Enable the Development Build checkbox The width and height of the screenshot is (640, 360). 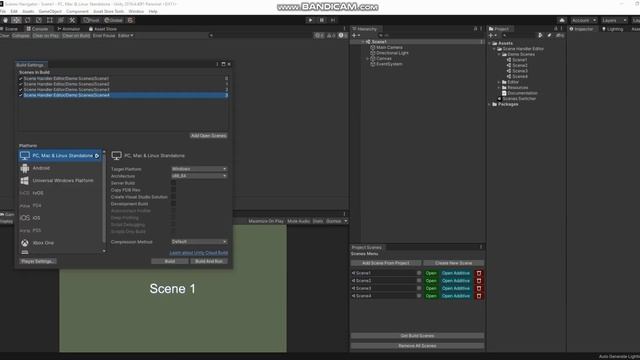pos(173,204)
